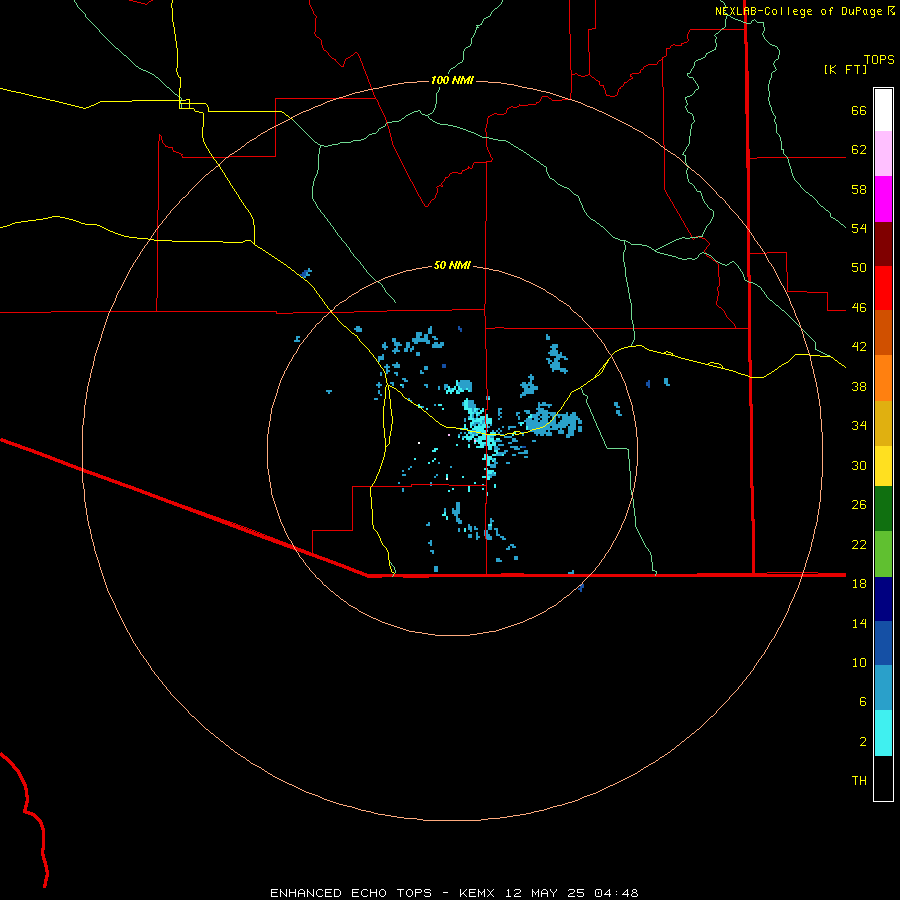The width and height of the screenshot is (900, 900).
Task: Click the yellow legend color segment
Action: pyautogui.click(x=883, y=466)
